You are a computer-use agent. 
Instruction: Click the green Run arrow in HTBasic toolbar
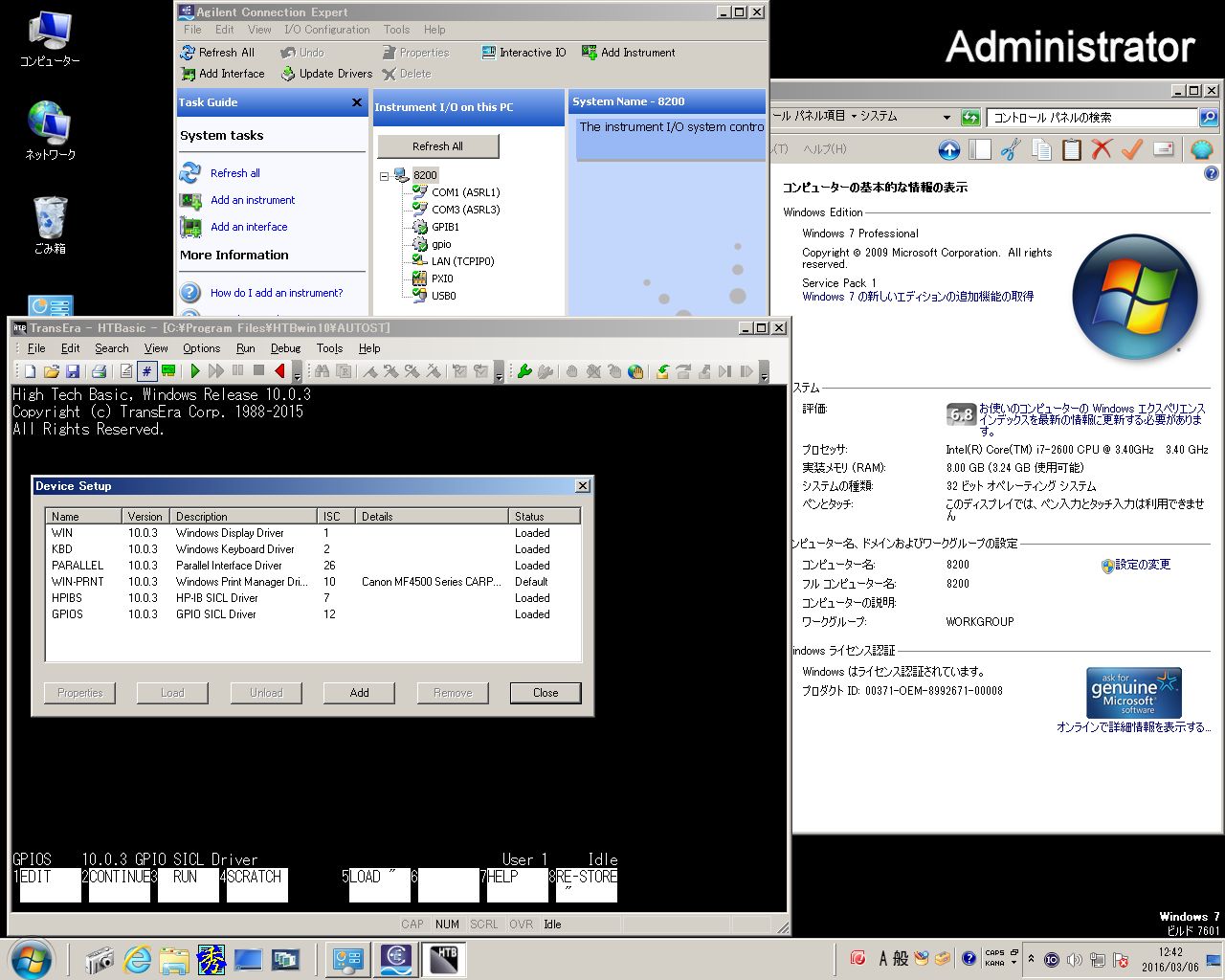click(x=195, y=371)
